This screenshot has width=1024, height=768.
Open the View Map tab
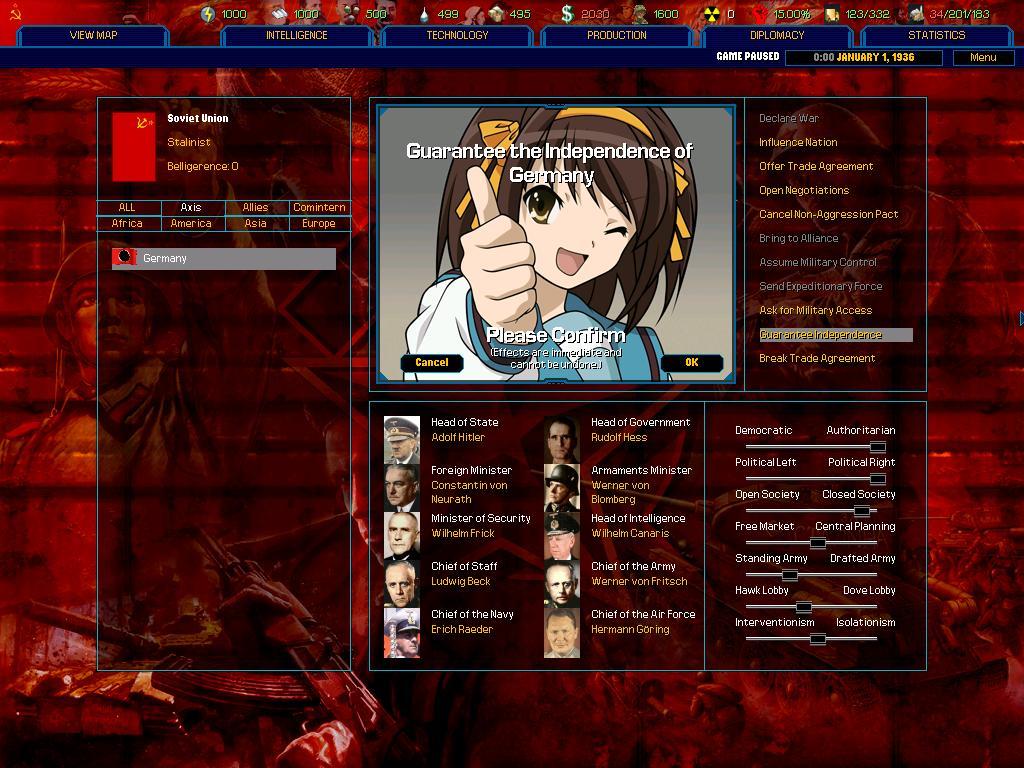[93, 35]
